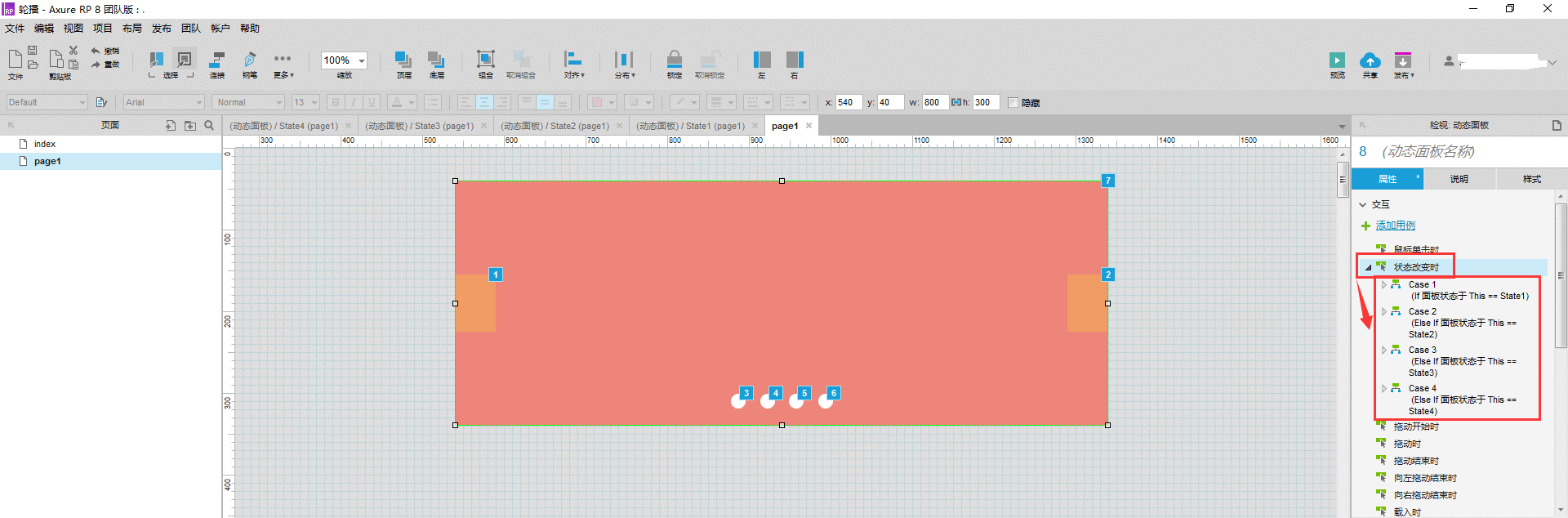Toggle bold text formatting
The width and height of the screenshot is (1568, 518).
[335, 102]
